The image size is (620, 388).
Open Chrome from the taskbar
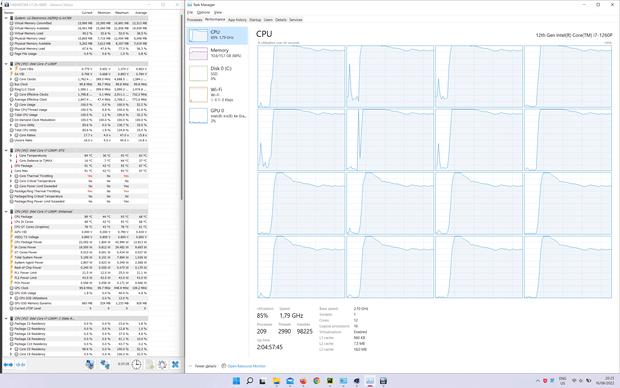316,381
